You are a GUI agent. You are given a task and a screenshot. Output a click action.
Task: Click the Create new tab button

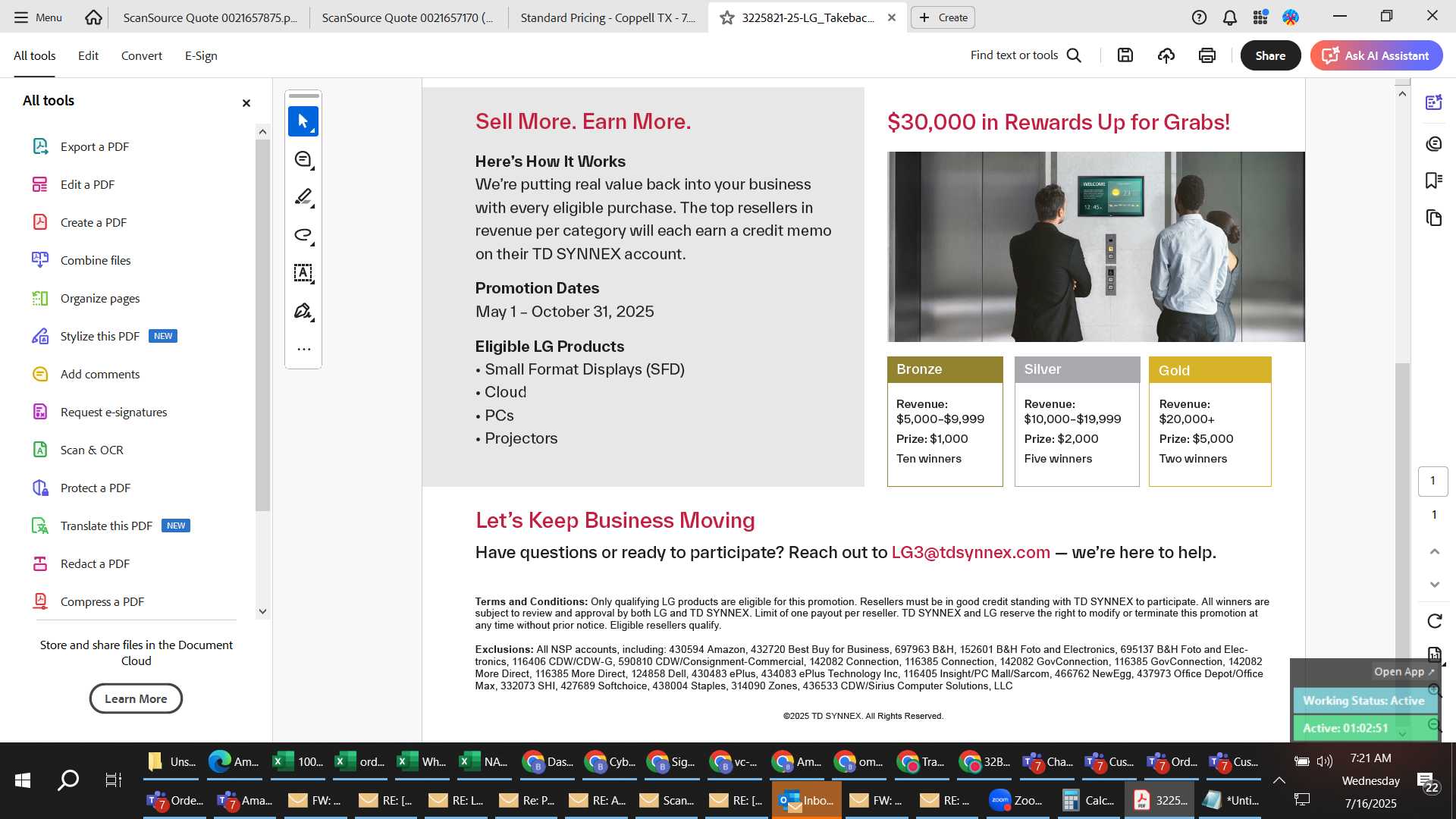tap(943, 17)
